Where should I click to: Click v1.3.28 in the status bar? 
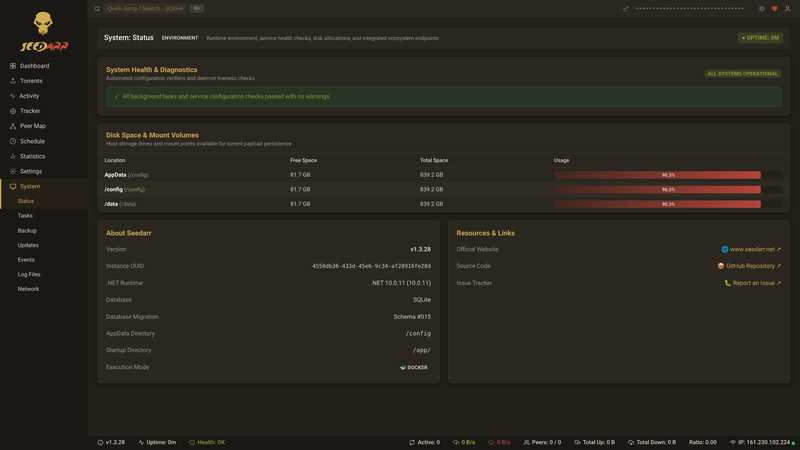tap(111, 442)
